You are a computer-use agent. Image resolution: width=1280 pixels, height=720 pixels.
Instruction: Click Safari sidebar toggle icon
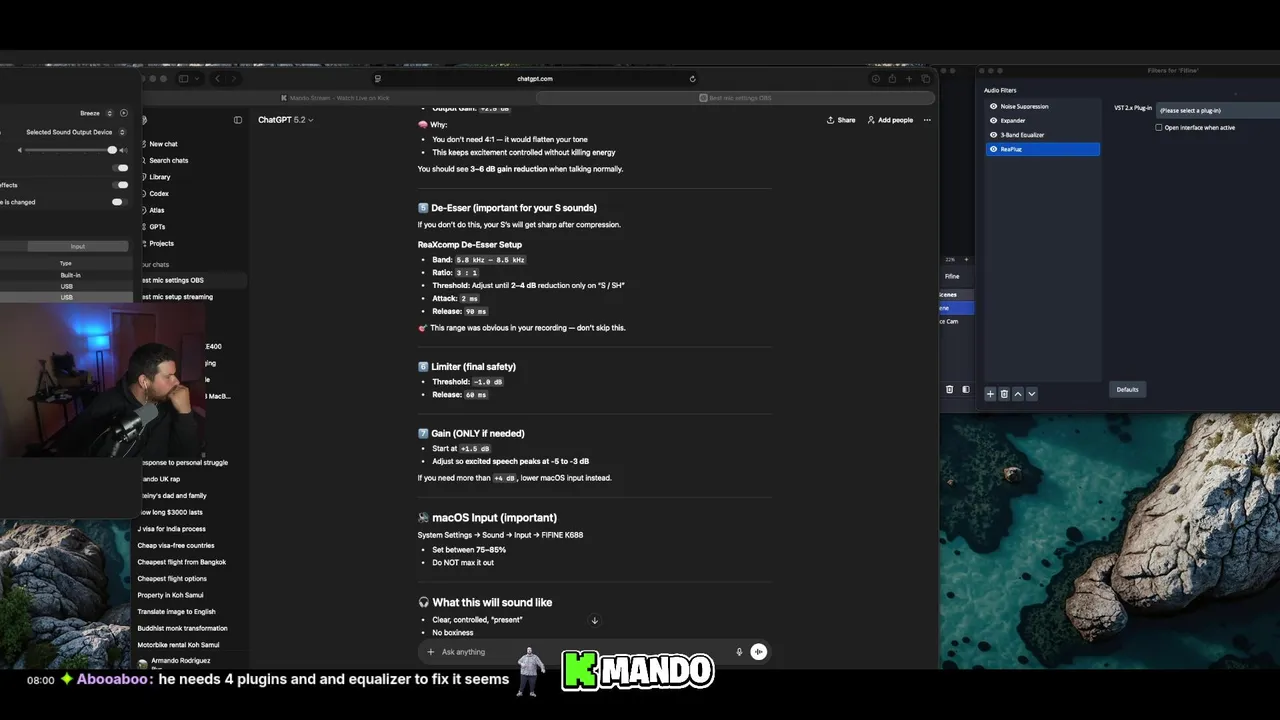(183, 78)
